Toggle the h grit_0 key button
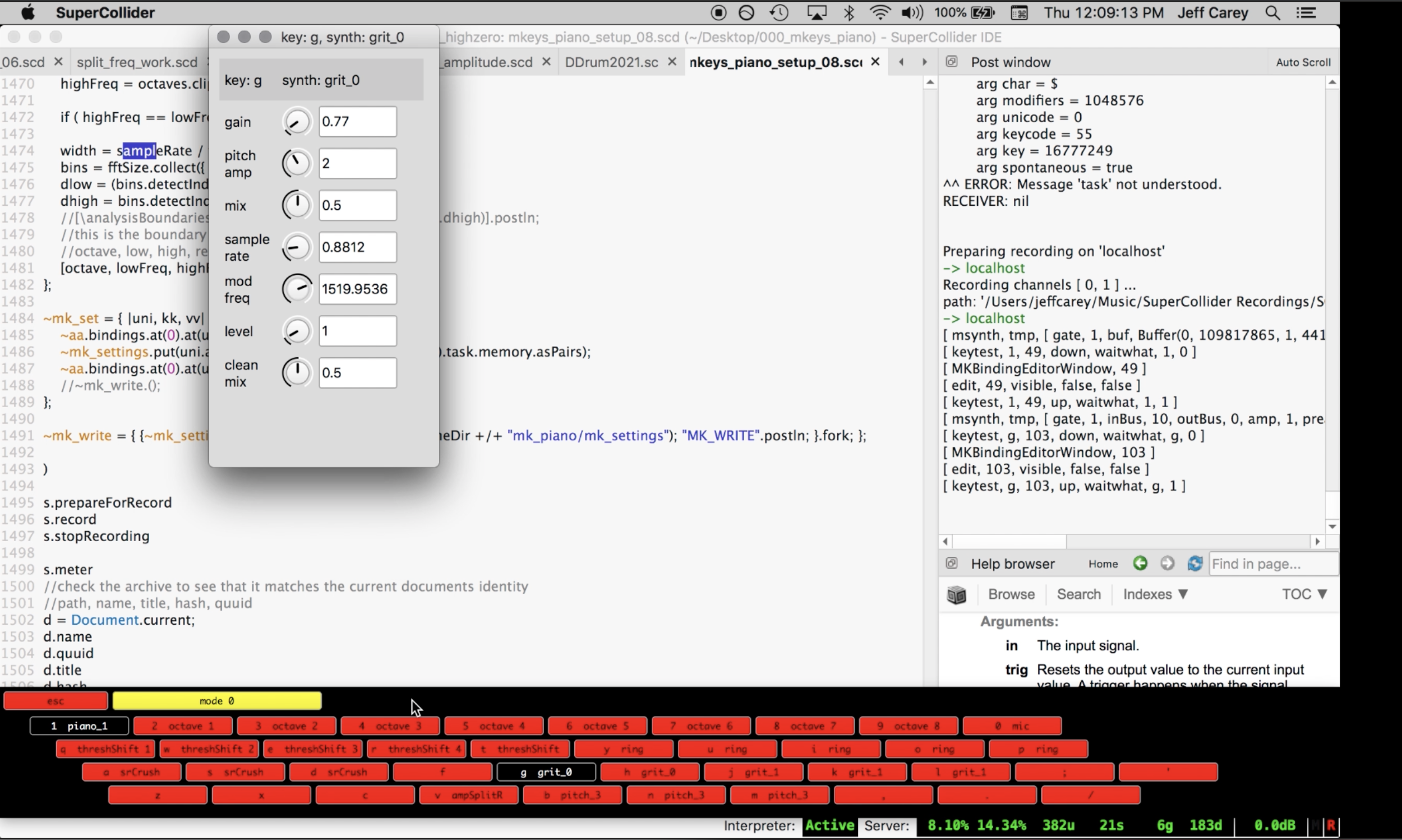Image resolution: width=1402 pixels, height=840 pixels. pyautogui.click(x=650, y=772)
